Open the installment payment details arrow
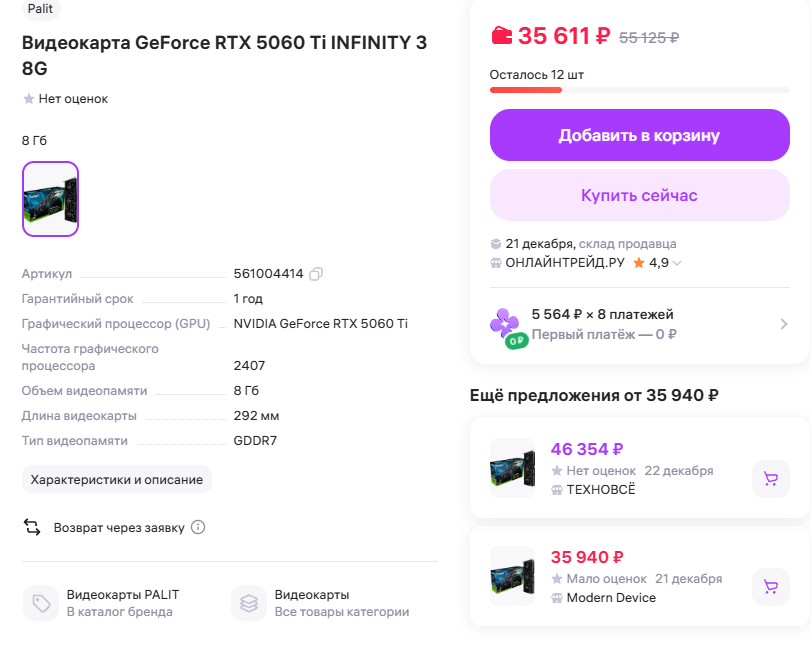 [x=784, y=324]
